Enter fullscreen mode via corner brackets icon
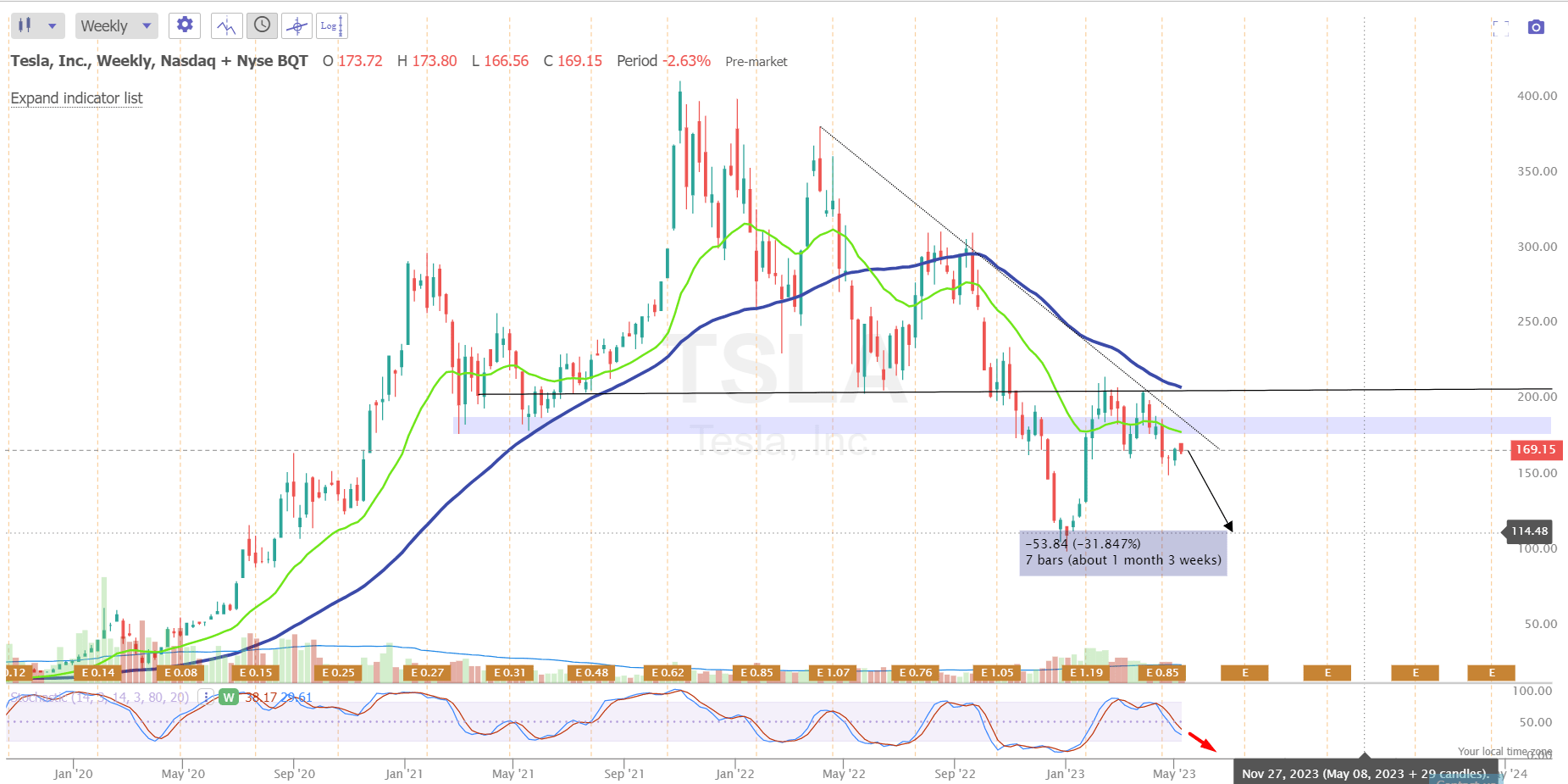1568x784 pixels. click(1501, 28)
